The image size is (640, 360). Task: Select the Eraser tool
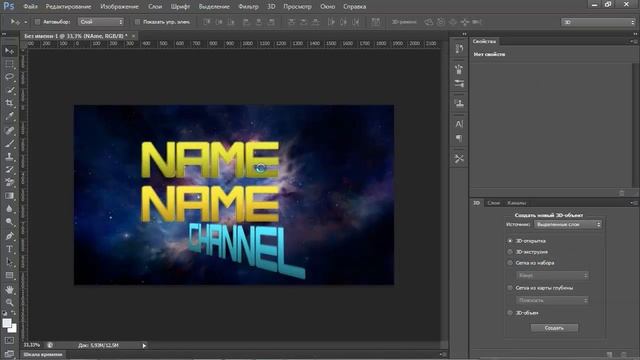click(x=10, y=182)
